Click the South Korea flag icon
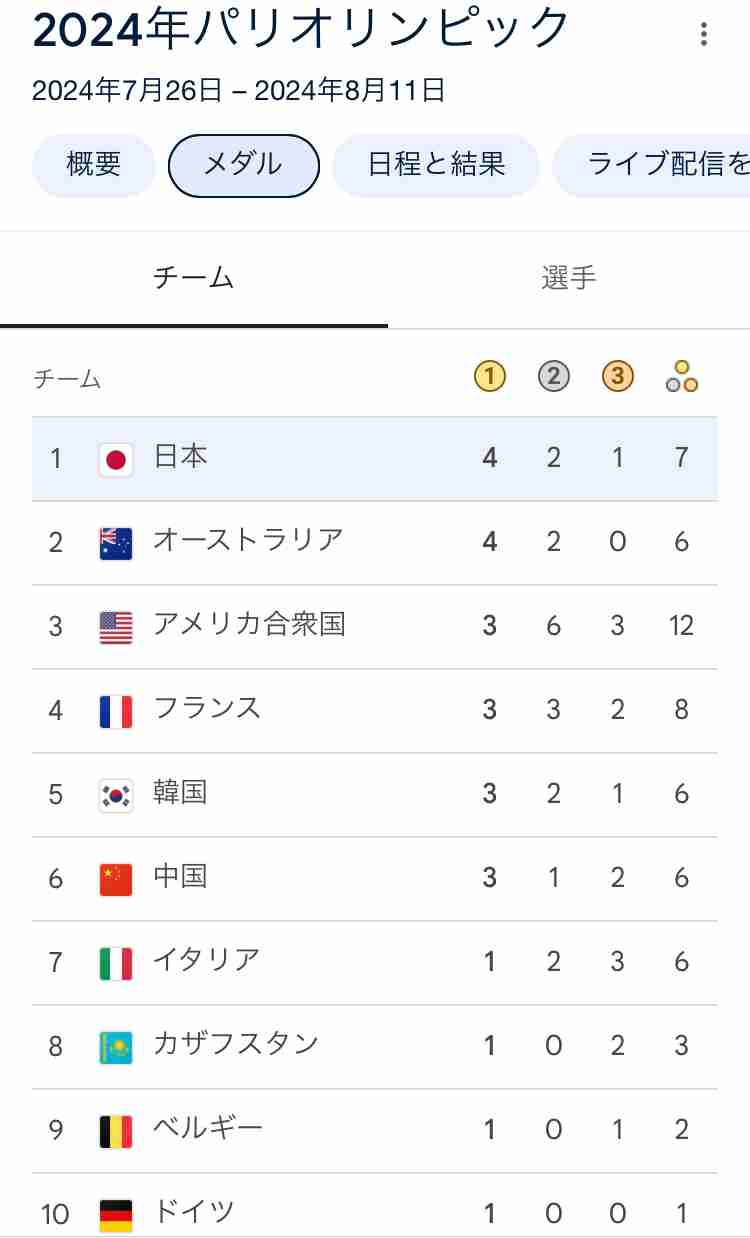This screenshot has width=750, height=1238. (116, 795)
